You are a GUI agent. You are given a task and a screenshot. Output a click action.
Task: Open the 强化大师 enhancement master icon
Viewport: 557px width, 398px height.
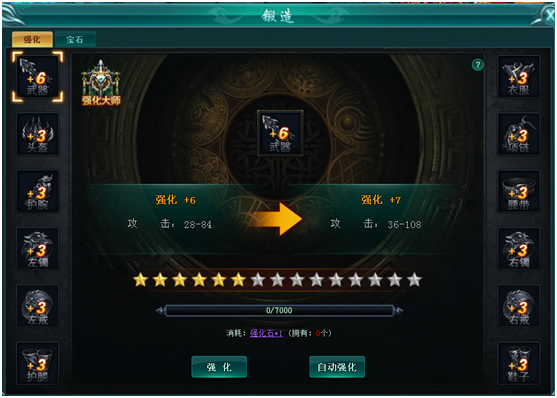101,83
